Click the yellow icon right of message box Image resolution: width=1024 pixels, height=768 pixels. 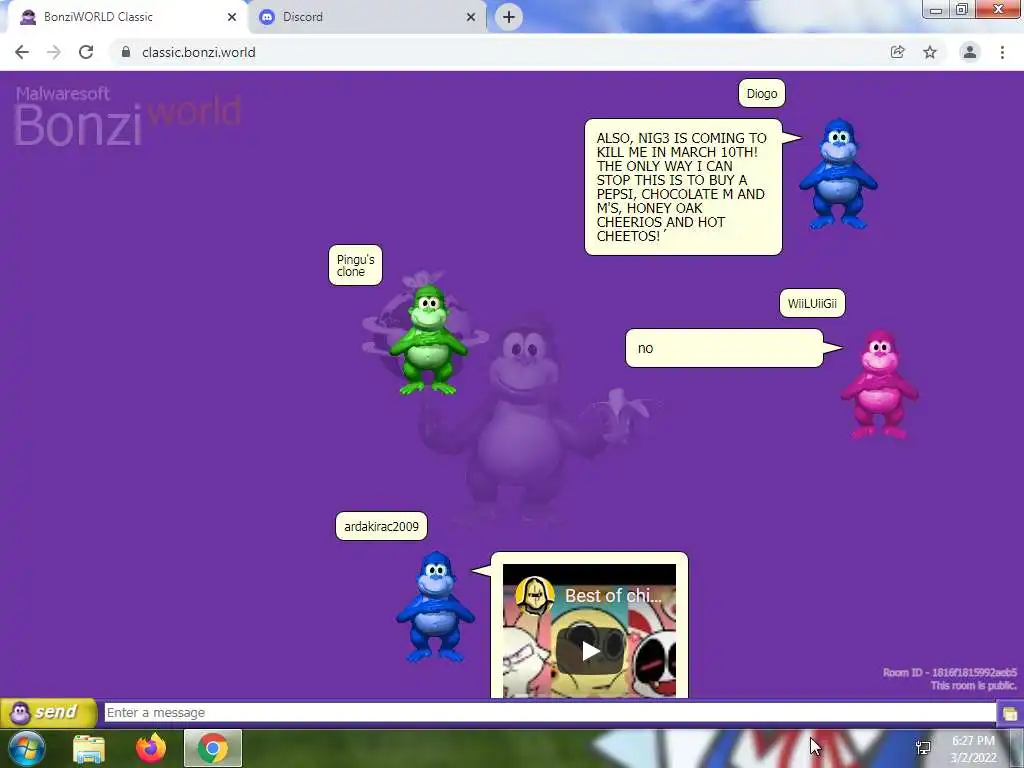(x=1010, y=713)
